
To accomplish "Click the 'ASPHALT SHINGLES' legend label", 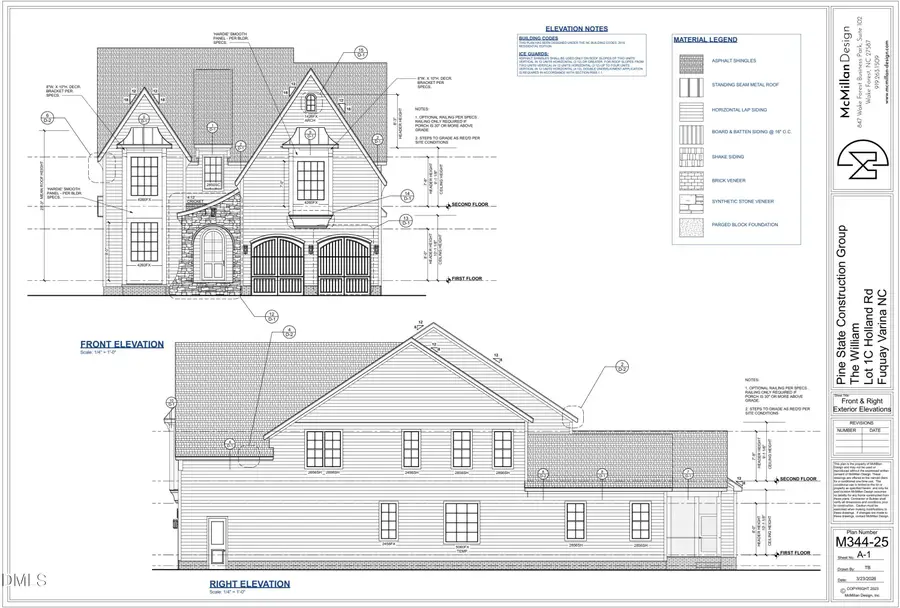I will [x=734, y=61].
